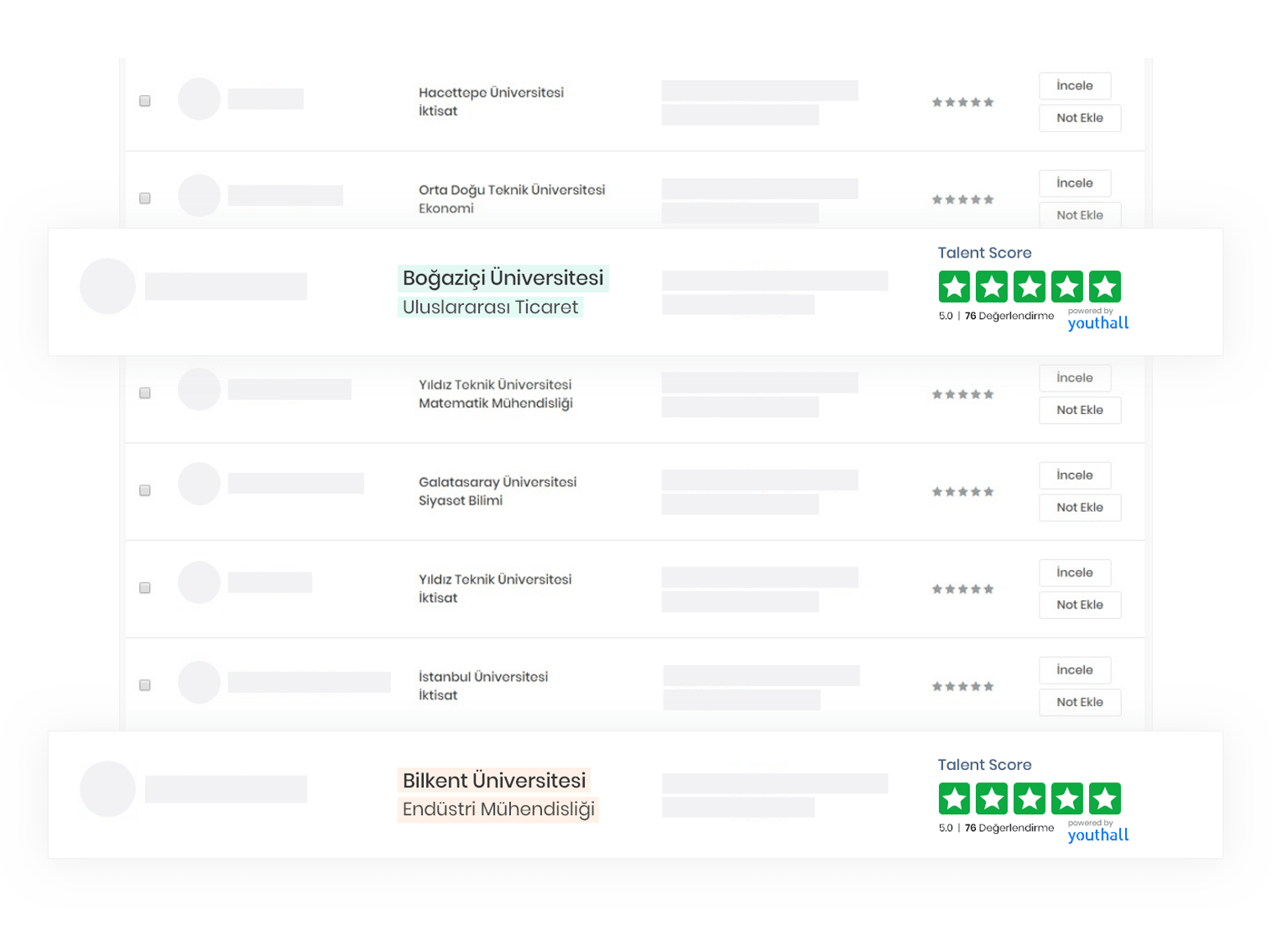This screenshot has width=1272, height=952.
Task: Select the İstanbul Üniversitesi candidate checkbox
Action: 145,685
